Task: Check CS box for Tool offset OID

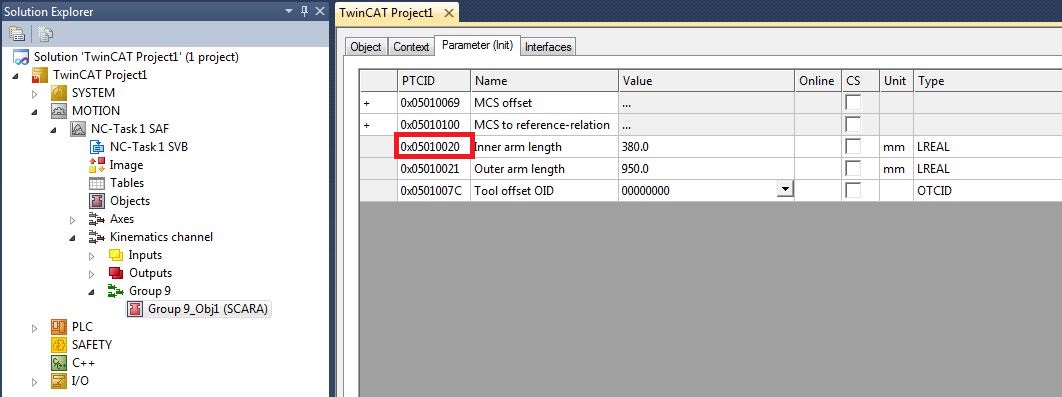Action: 853,190
